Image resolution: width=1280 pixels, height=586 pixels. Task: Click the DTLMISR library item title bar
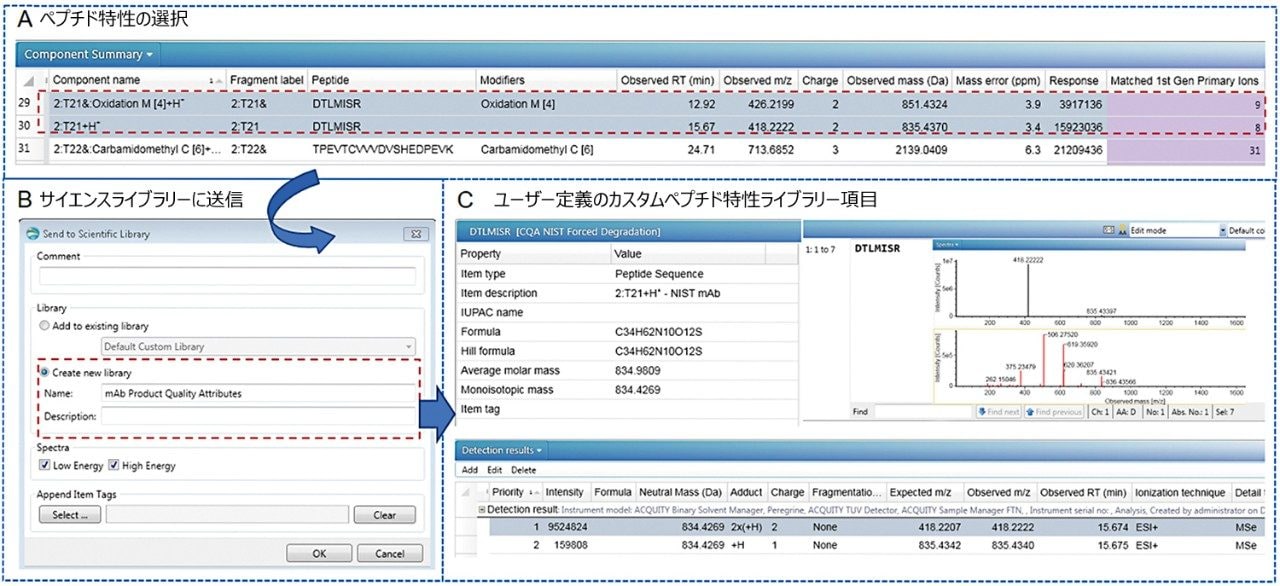click(x=627, y=231)
